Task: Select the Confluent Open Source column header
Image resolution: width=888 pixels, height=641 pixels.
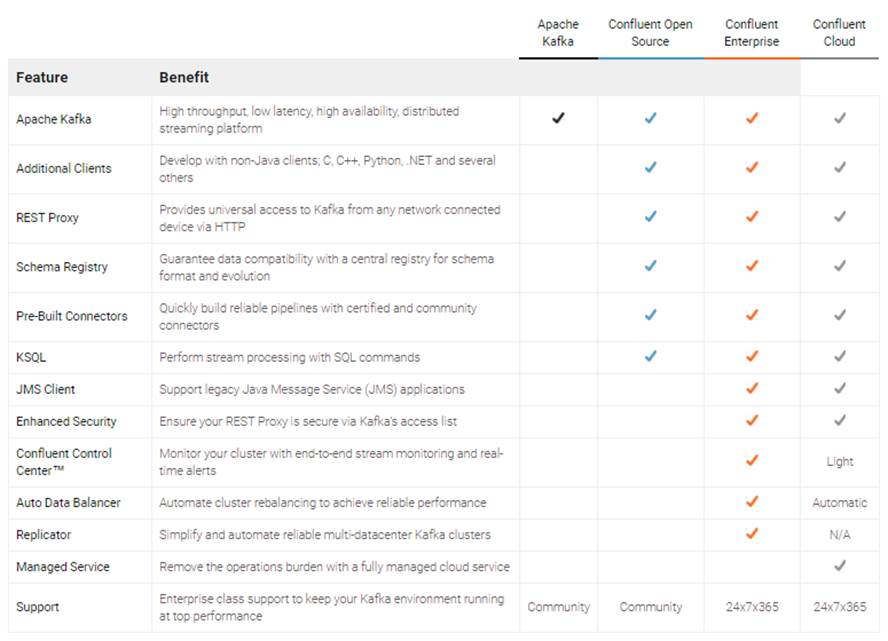Action: tap(650, 33)
